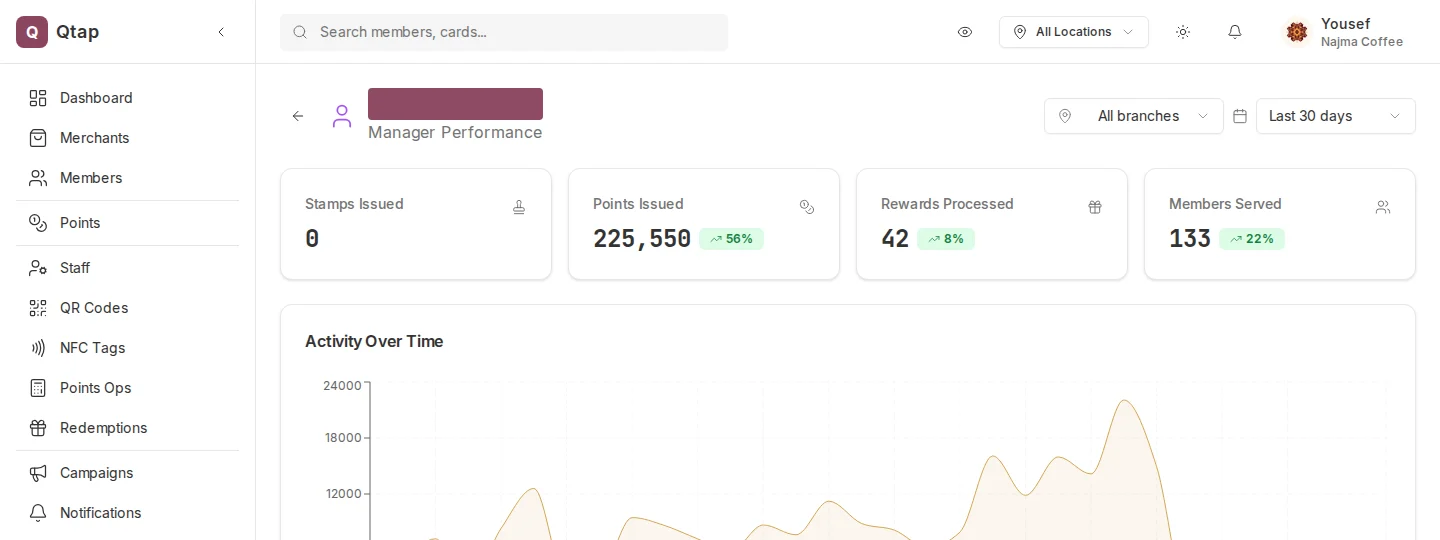The image size is (1440, 540).
Task: Open QR Codes page
Action: [128, 308]
